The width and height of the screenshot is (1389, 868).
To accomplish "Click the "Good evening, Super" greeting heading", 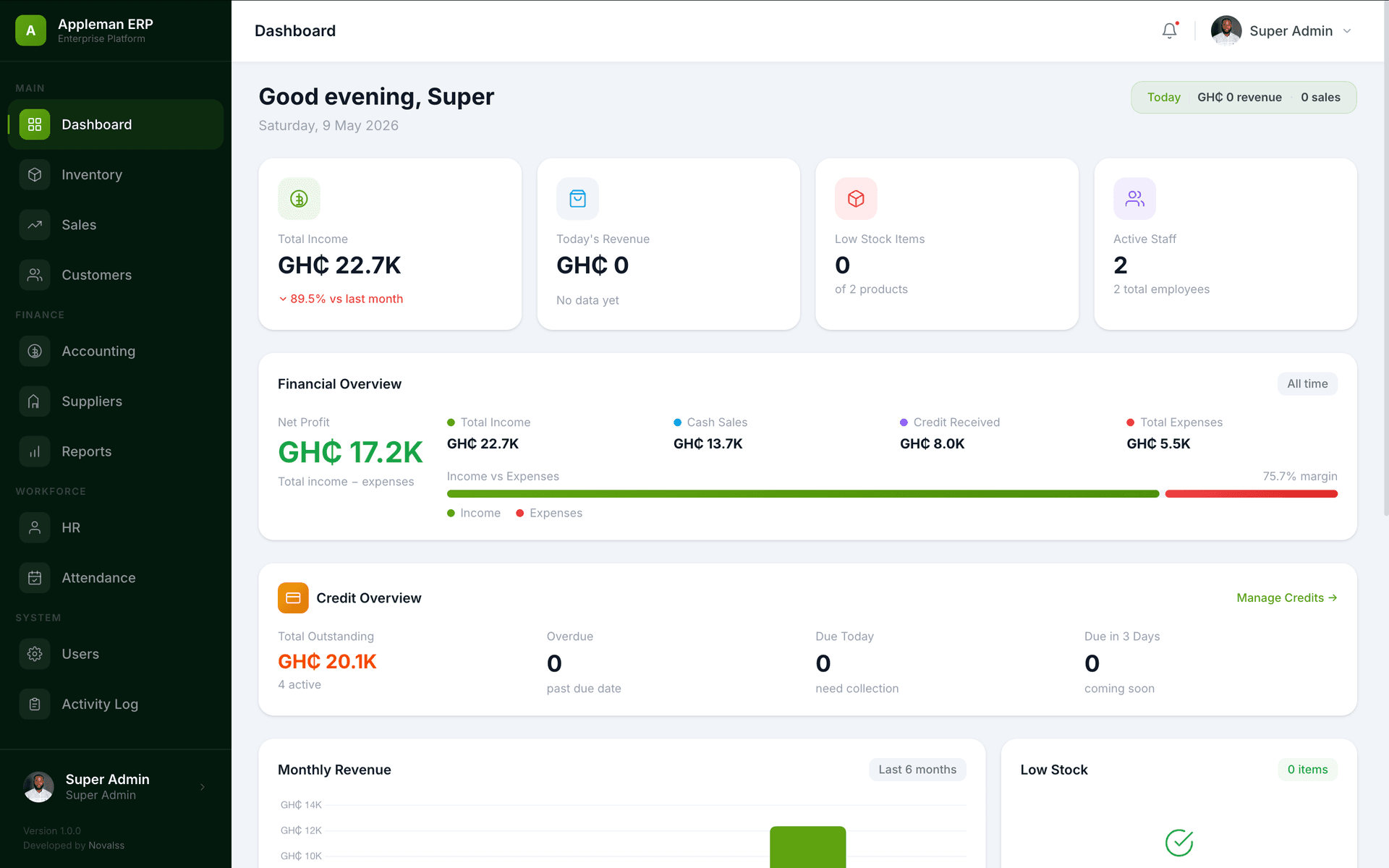I will coord(376,96).
